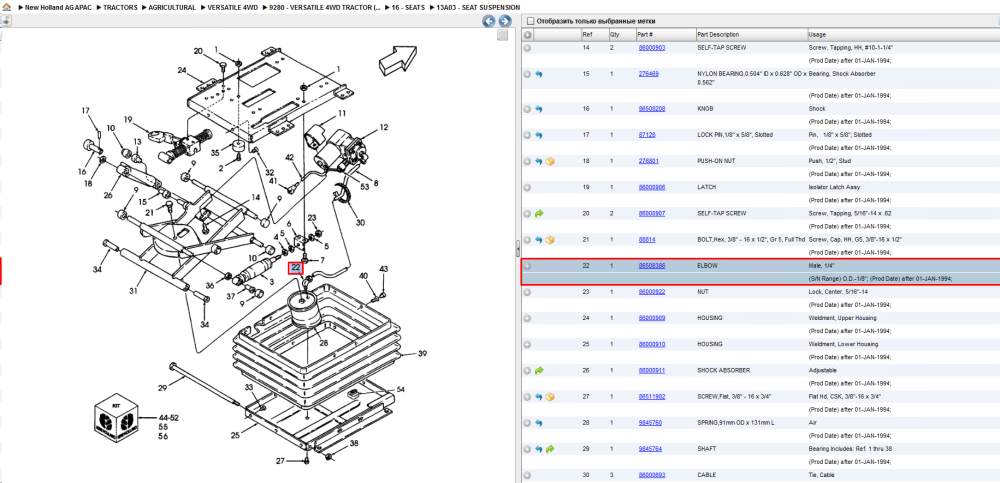Screen dimensions: 1000x483
Task: Click the blue arrow icon on PUSH-ON NUT row
Action: click(x=538, y=161)
